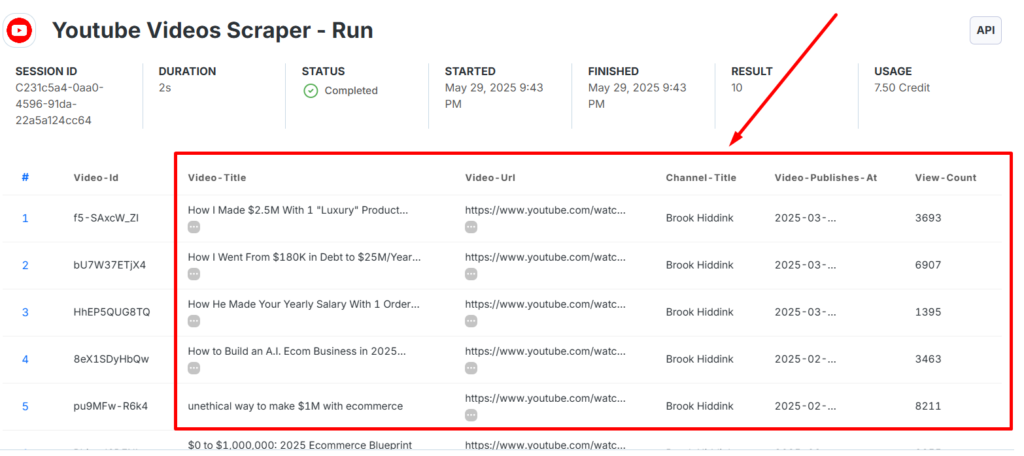
Task: Click the YouTube logo icon
Action: pyautogui.click(x=19, y=30)
